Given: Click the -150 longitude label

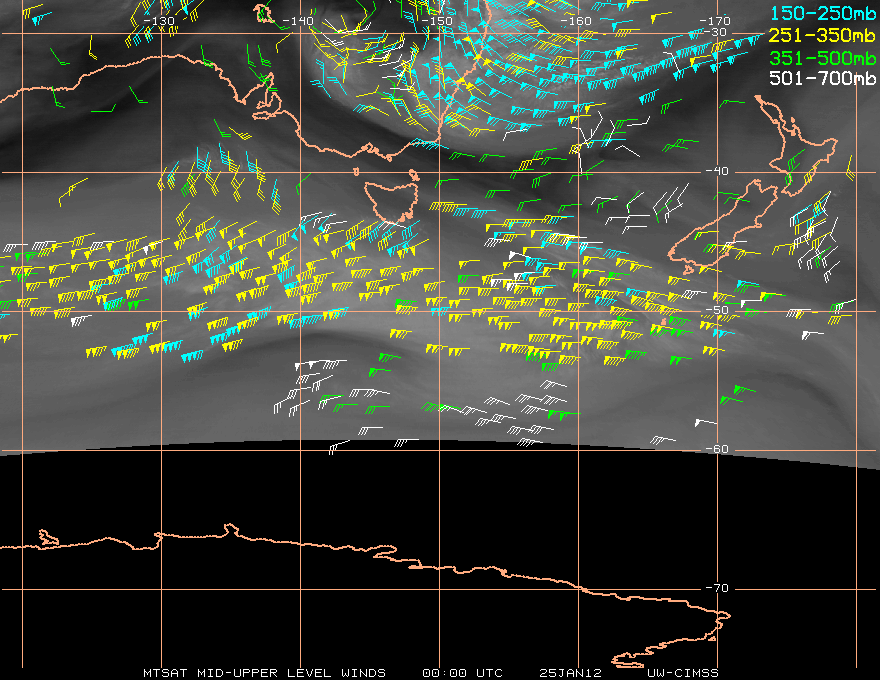Looking at the screenshot, I should (x=436, y=21).
